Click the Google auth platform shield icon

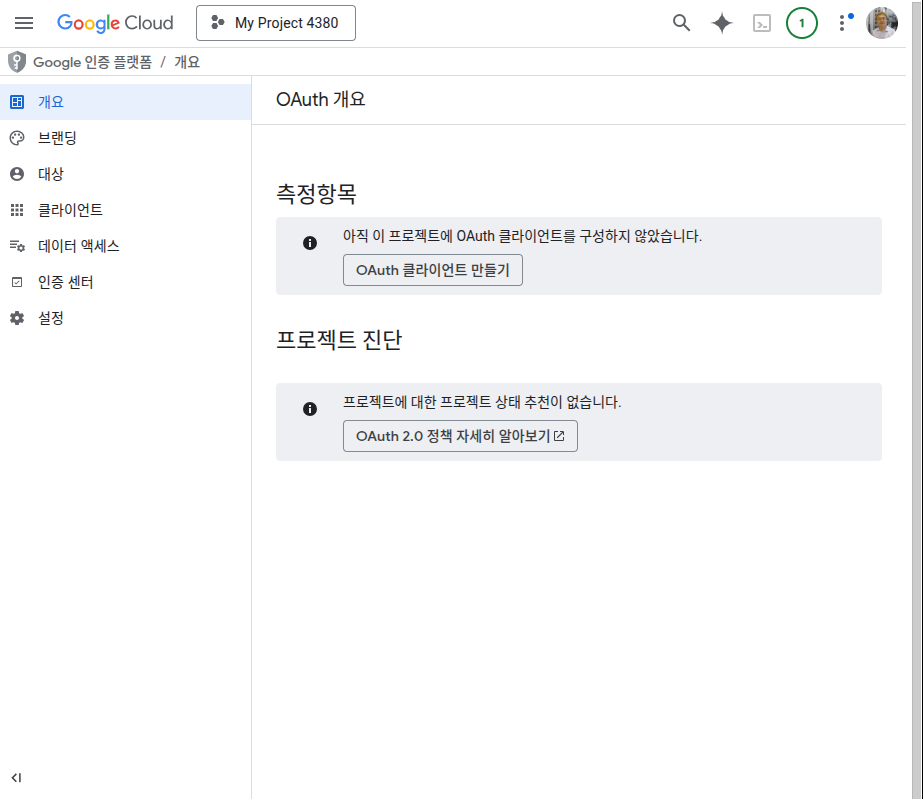(16, 62)
